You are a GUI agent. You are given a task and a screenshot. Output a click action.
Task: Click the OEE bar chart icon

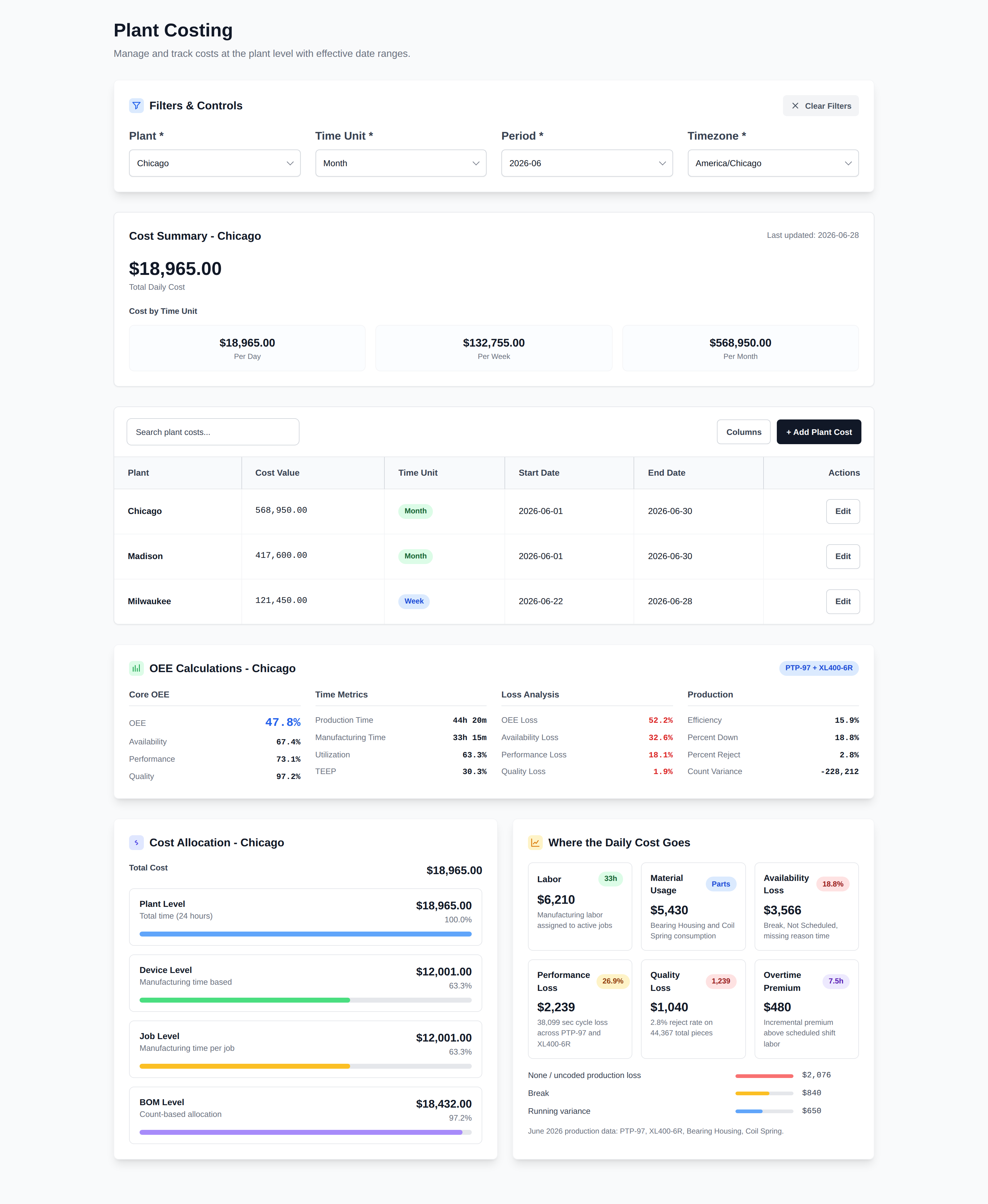coord(136,668)
